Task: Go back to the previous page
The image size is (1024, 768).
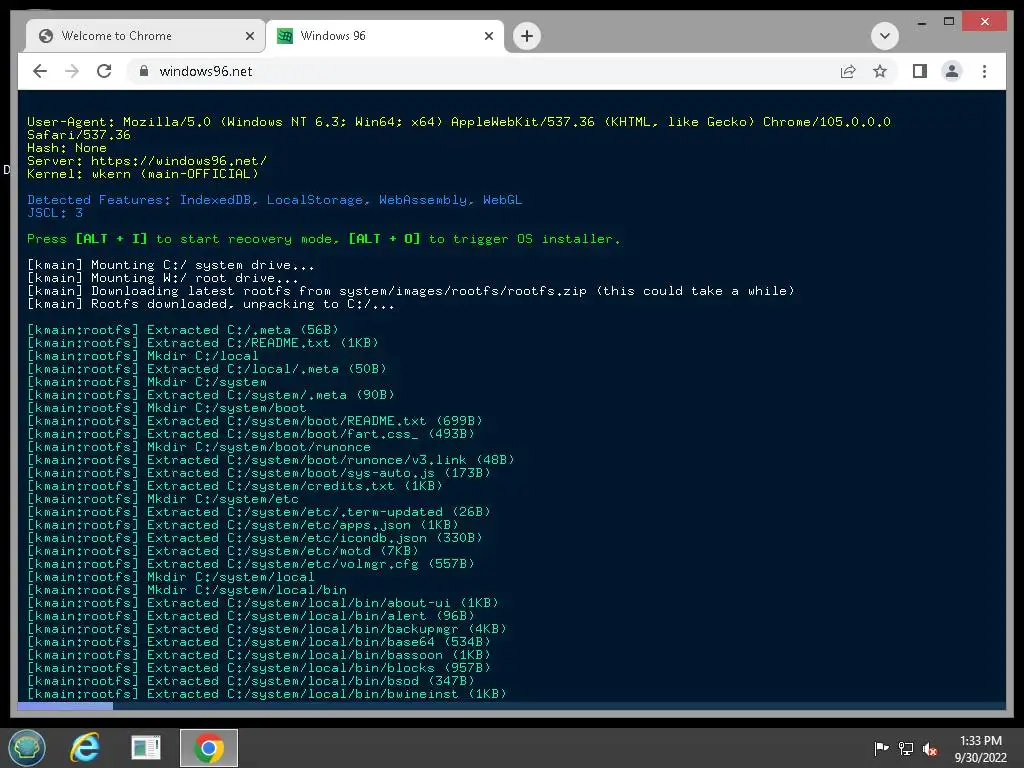Action: (40, 71)
